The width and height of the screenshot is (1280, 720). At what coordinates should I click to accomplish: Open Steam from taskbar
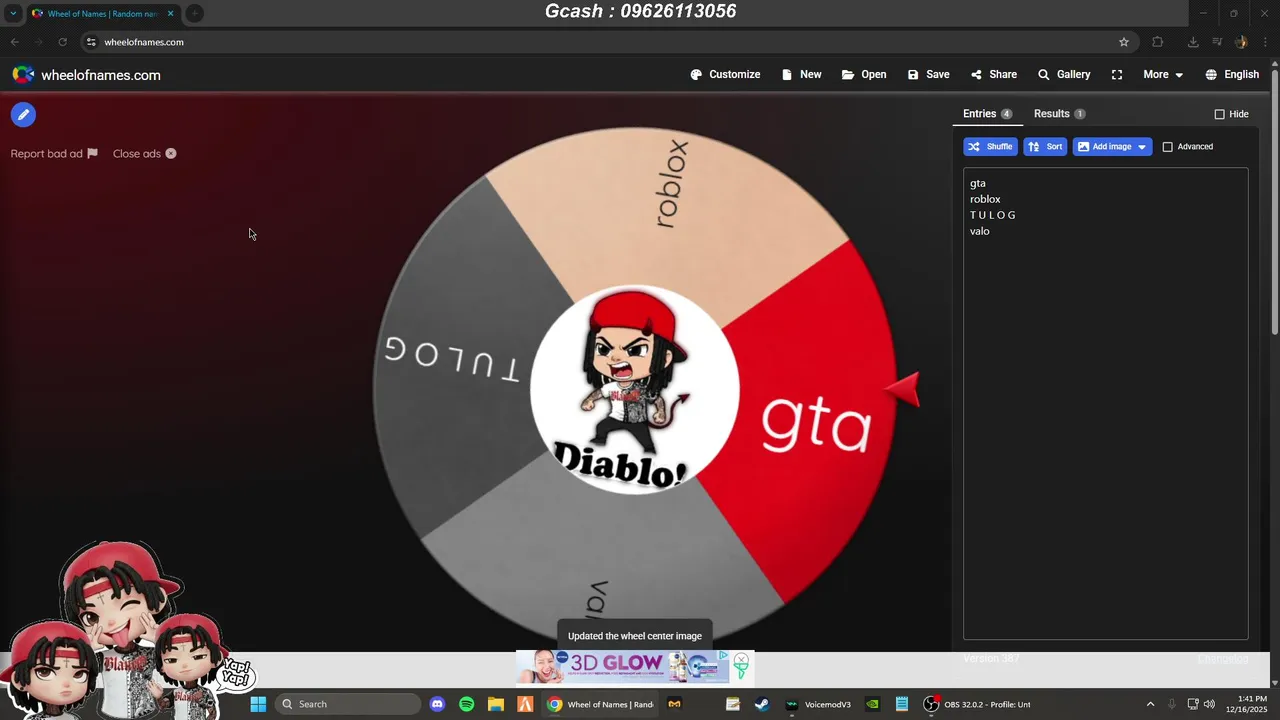point(762,704)
